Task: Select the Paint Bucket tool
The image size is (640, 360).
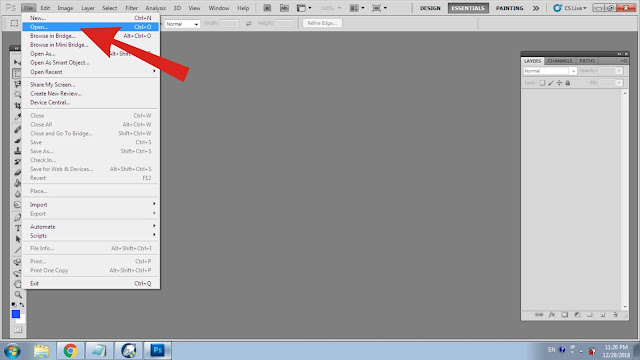Action: [17, 183]
